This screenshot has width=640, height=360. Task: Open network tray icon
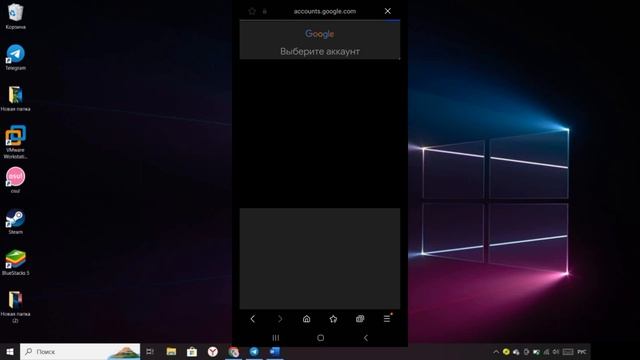[x=546, y=351]
